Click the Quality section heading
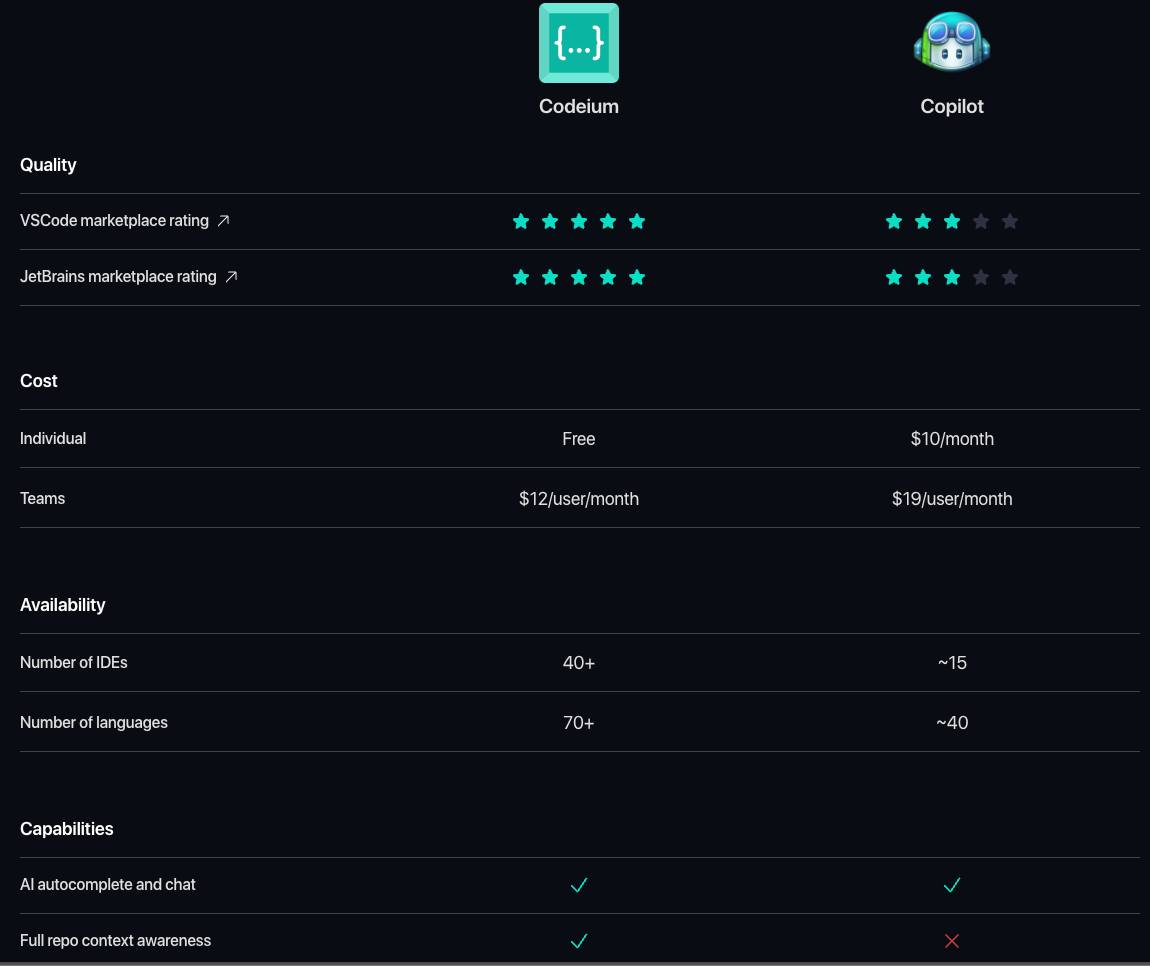Screen dimensions: 1150x966 [48, 165]
